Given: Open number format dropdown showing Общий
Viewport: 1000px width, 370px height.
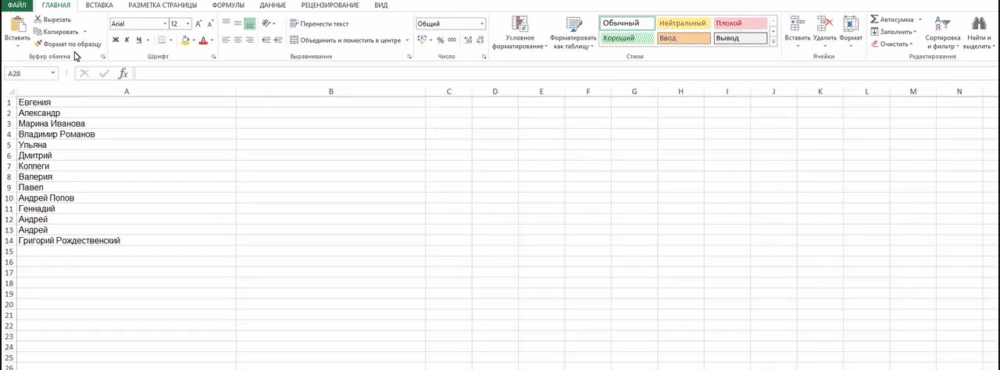Looking at the screenshot, I should tap(482, 24).
